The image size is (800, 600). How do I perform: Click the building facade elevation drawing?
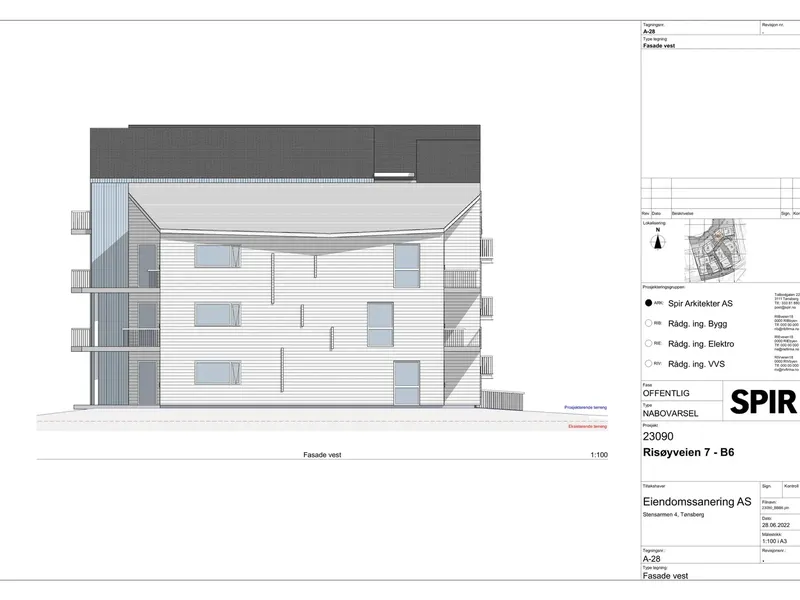(297, 266)
